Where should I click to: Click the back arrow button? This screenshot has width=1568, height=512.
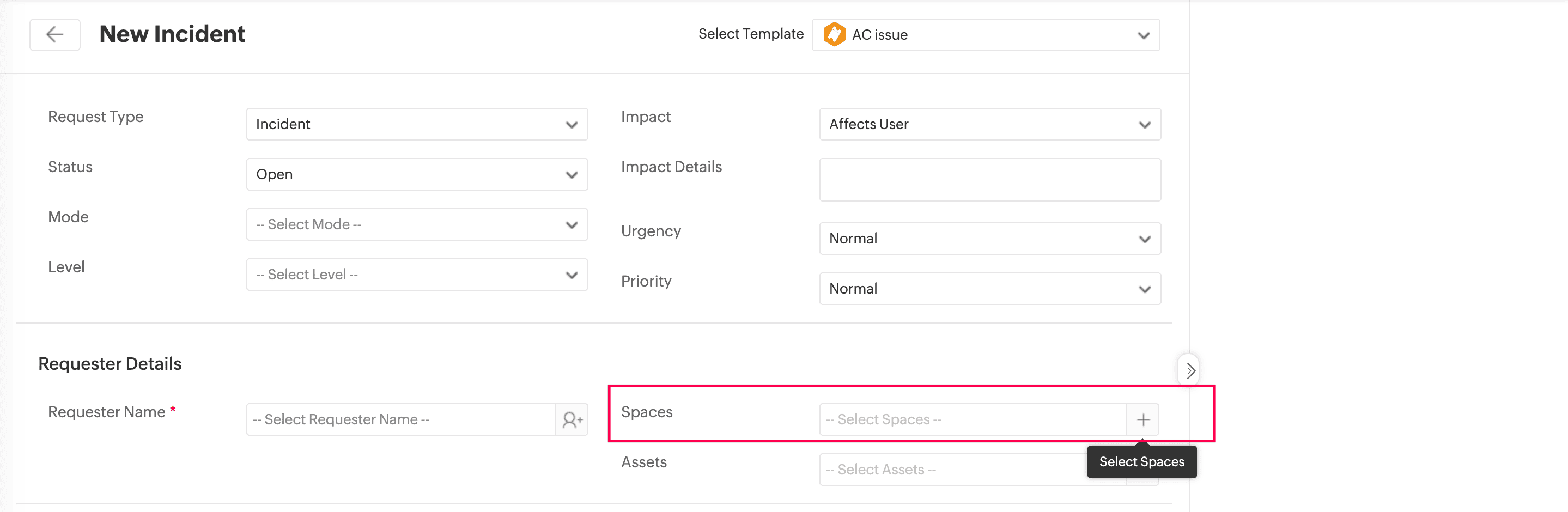pyautogui.click(x=55, y=35)
